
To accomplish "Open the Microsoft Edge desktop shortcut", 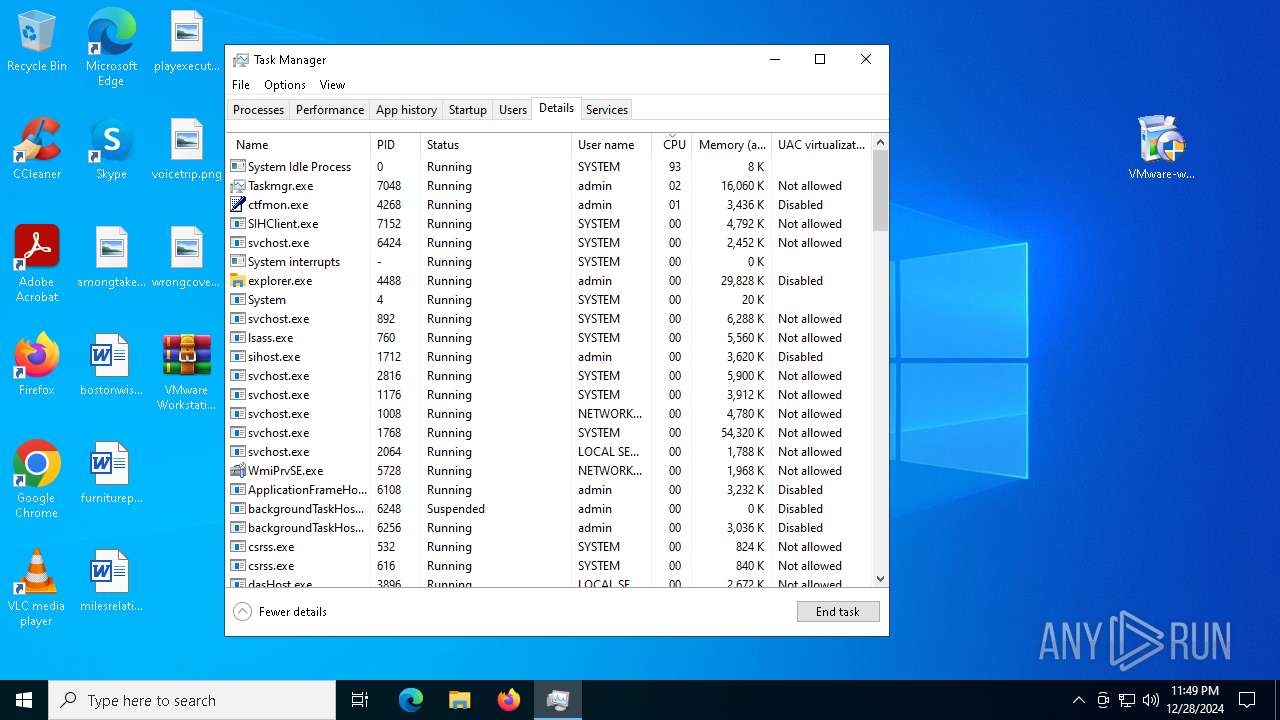I will (111, 47).
